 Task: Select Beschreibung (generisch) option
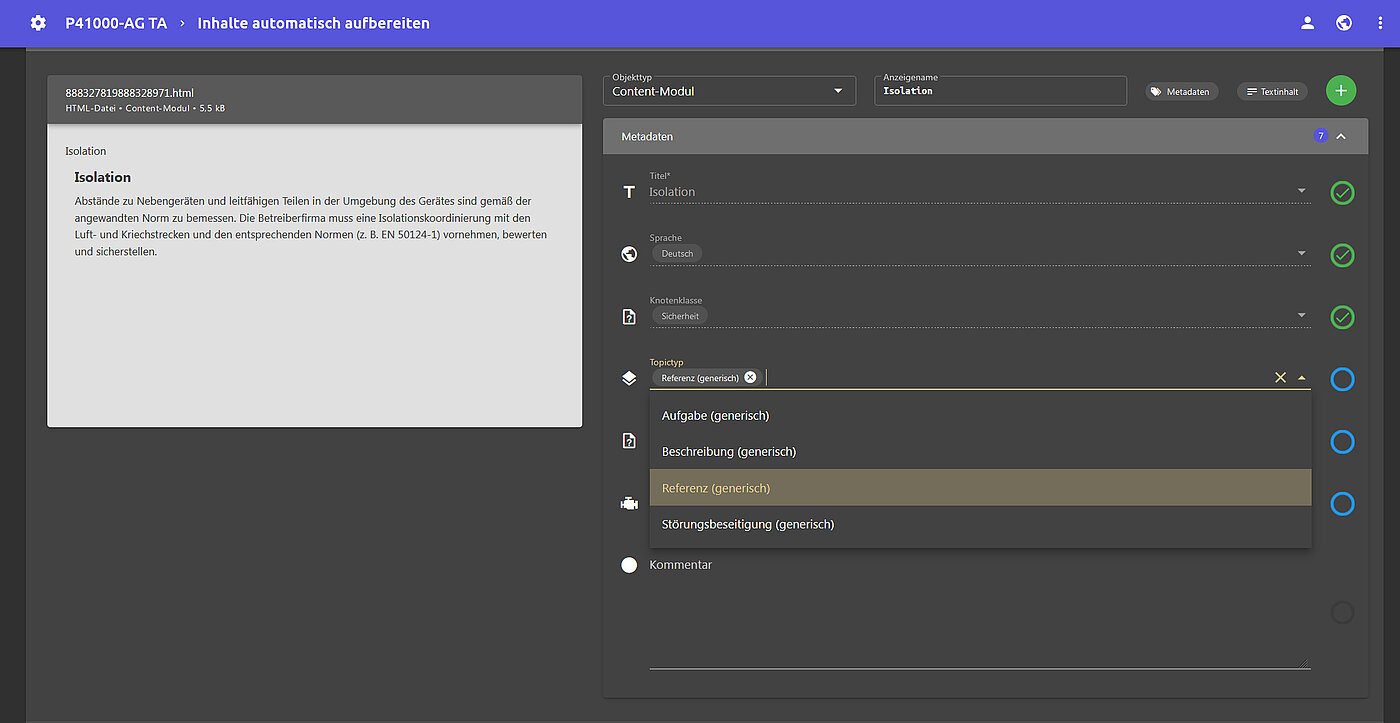pos(980,451)
